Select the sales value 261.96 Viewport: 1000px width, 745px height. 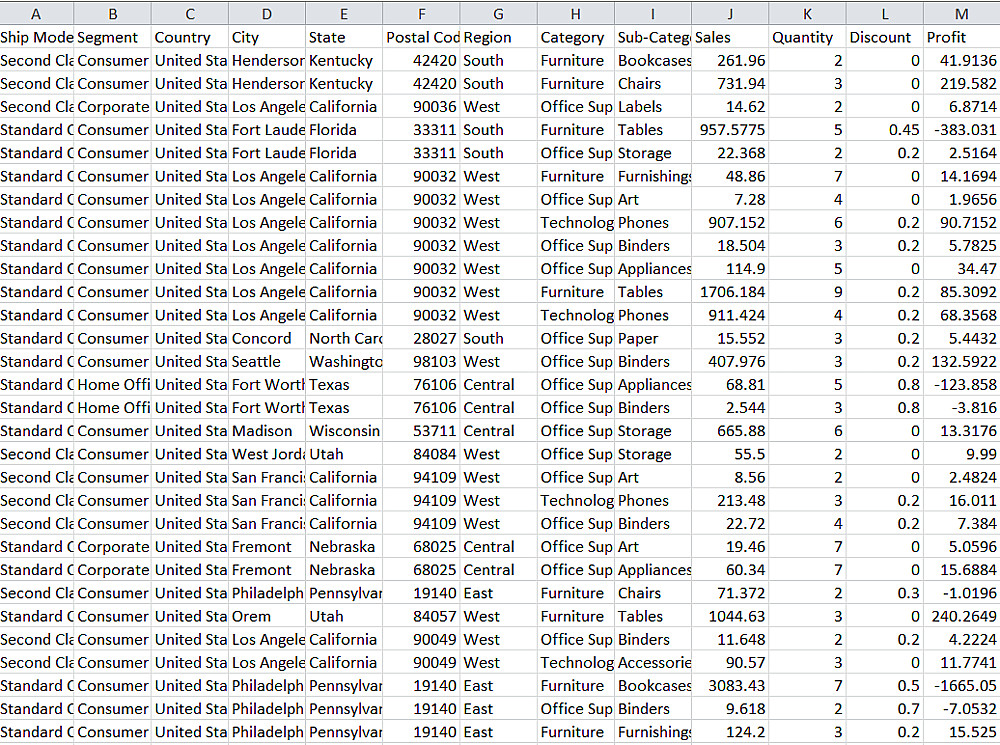coord(730,61)
